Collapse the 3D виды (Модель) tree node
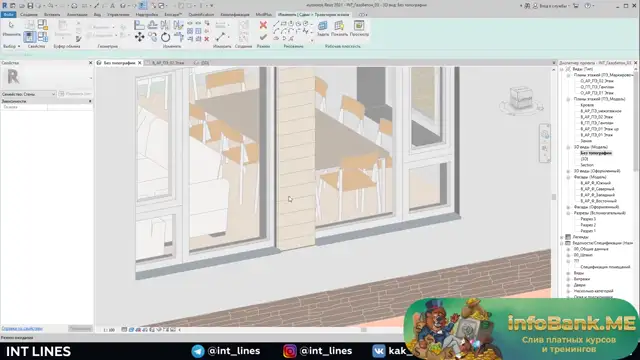 point(568,147)
